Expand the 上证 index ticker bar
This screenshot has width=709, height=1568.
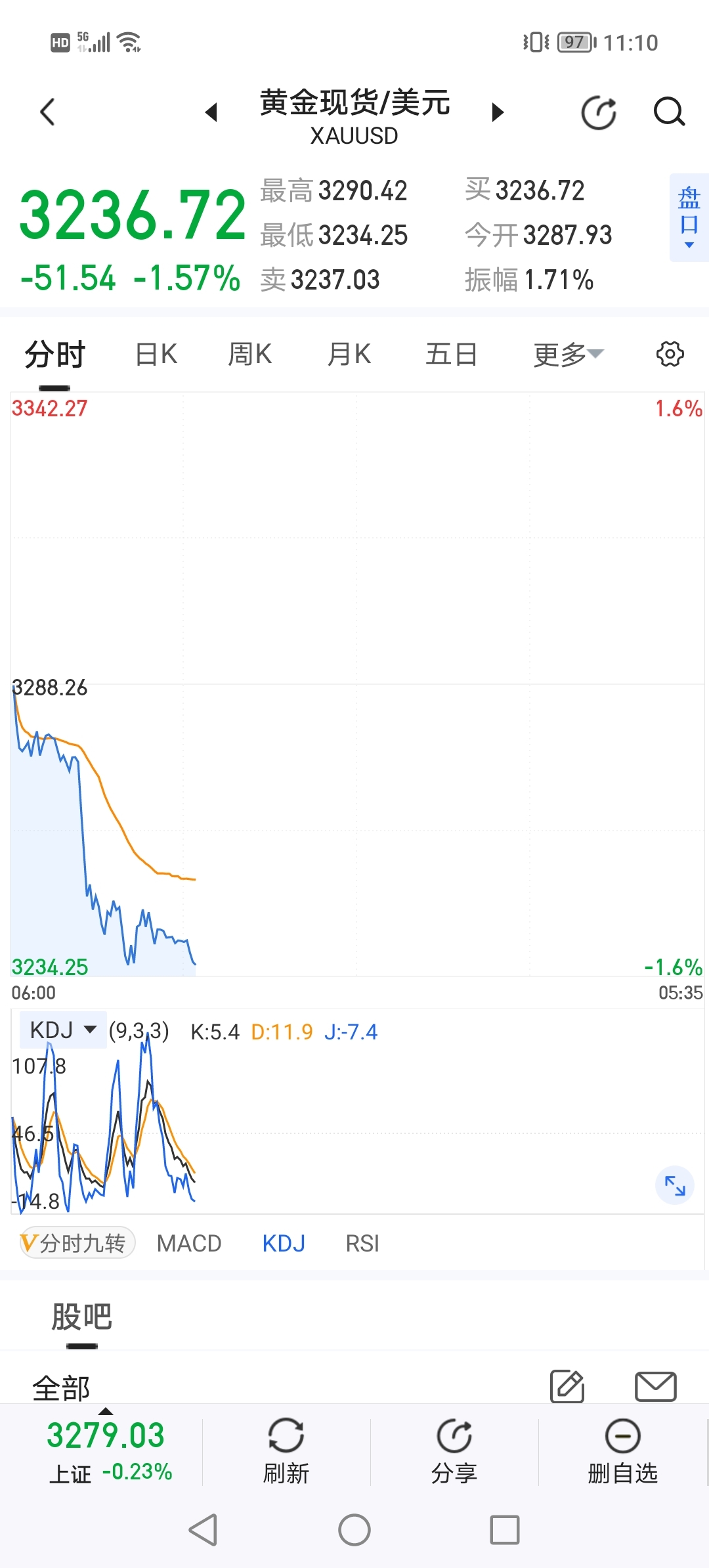105,1450
